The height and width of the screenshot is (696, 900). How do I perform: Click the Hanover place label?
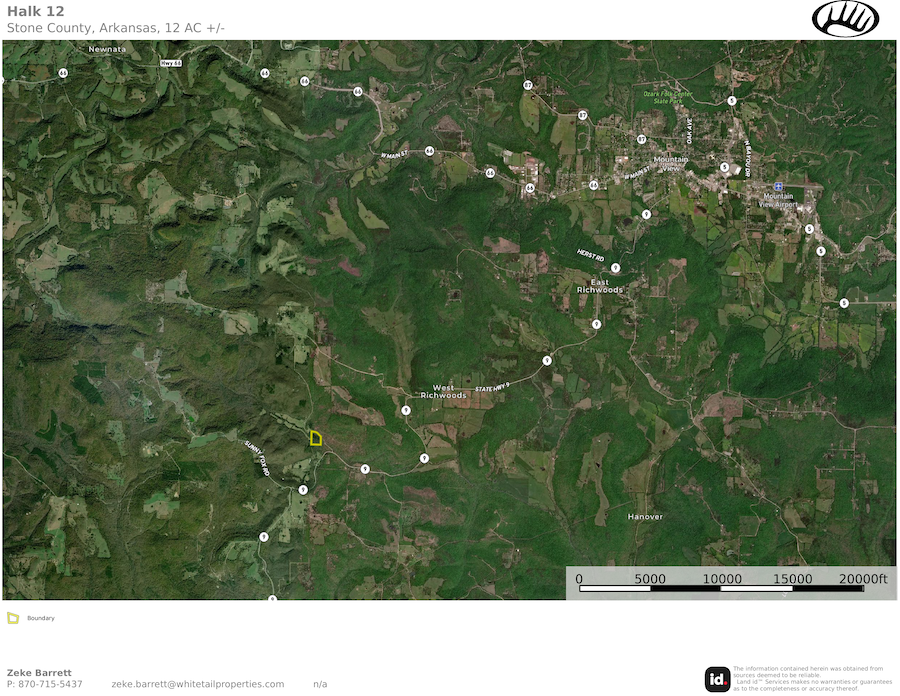coord(645,516)
